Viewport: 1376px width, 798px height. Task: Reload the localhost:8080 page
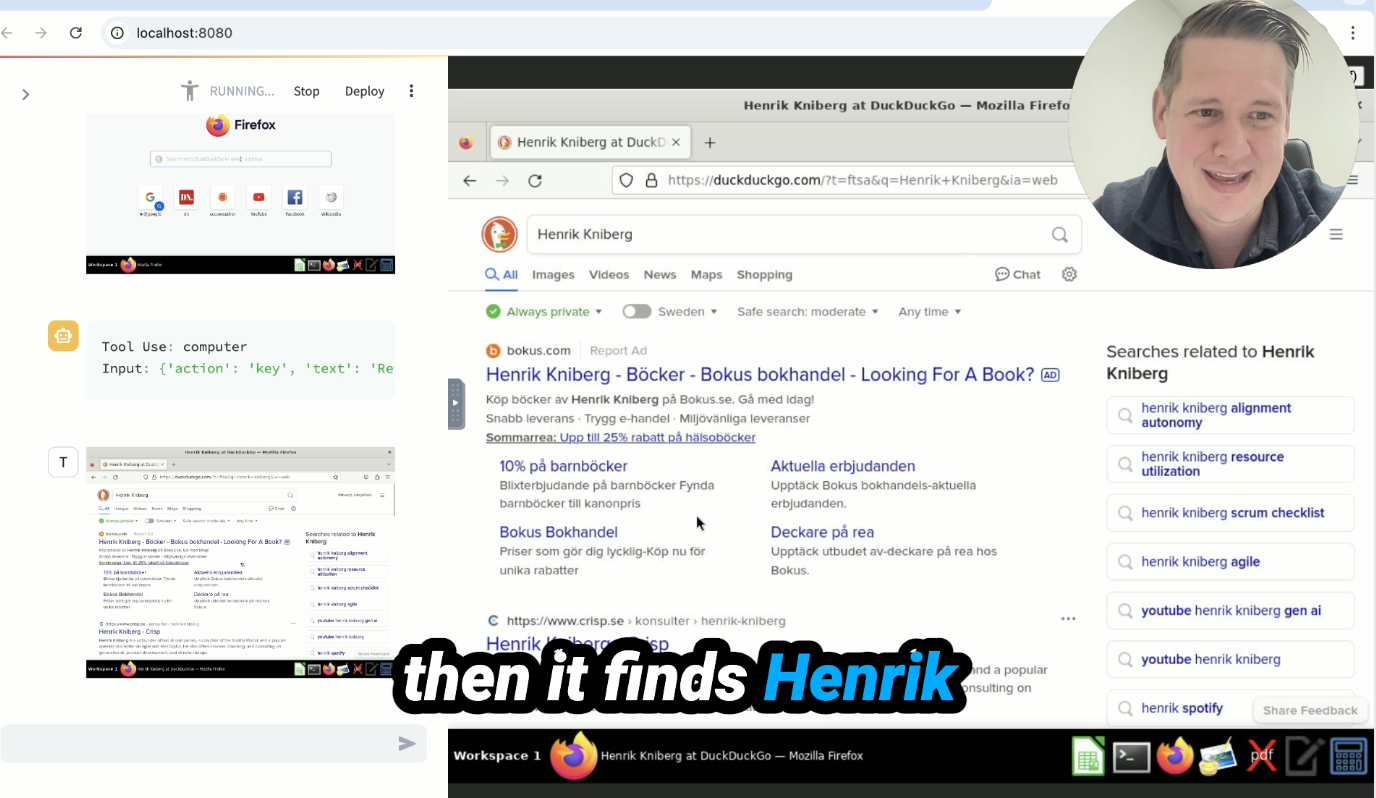(x=75, y=33)
